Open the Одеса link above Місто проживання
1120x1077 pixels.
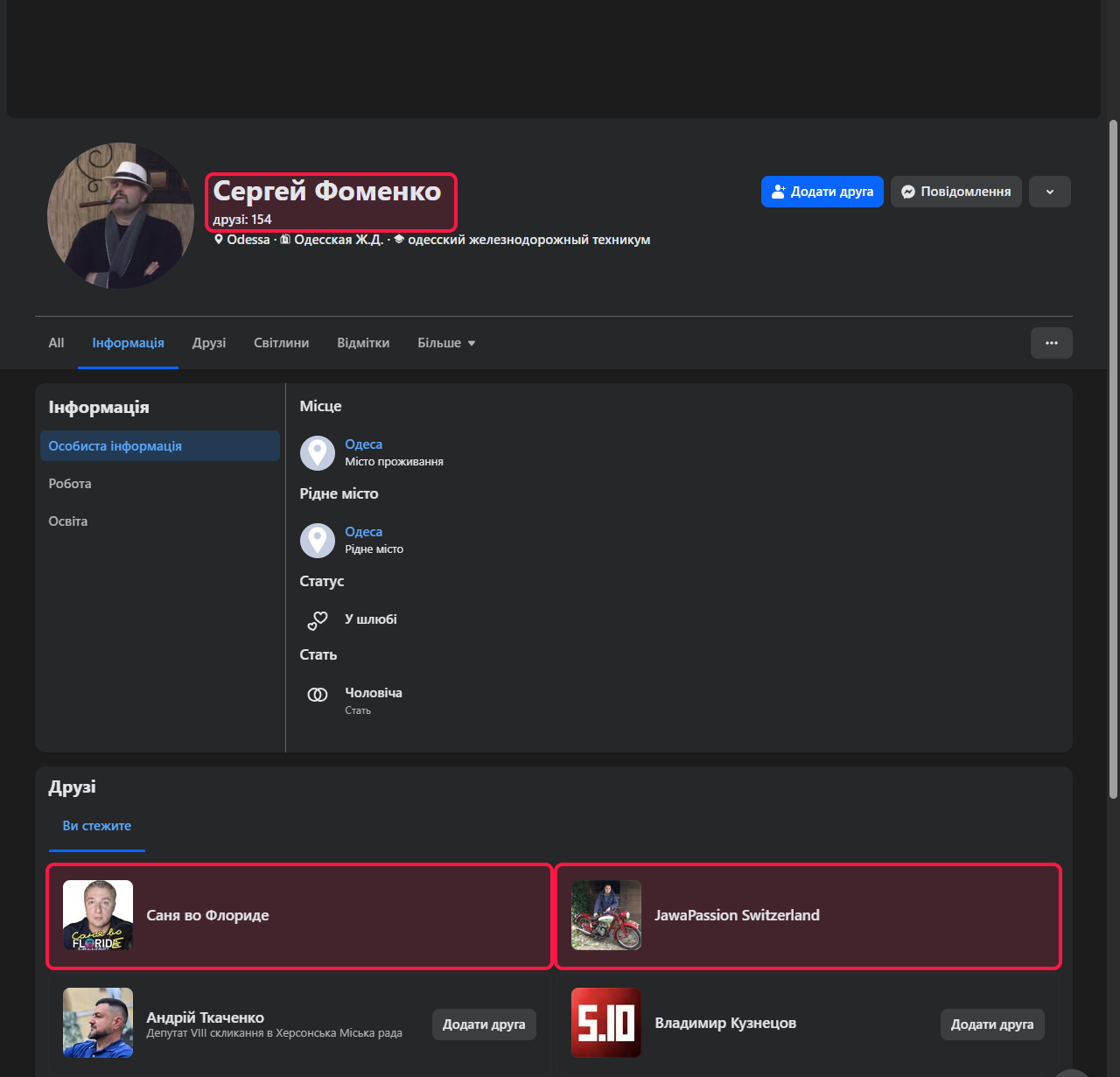[x=364, y=444]
